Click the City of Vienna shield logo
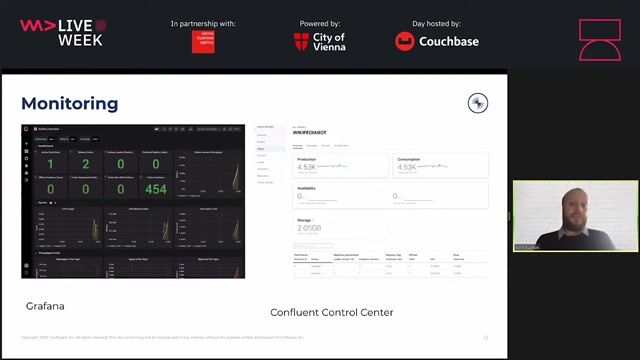The height and width of the screenshot is (360, 640). (301, 42)
